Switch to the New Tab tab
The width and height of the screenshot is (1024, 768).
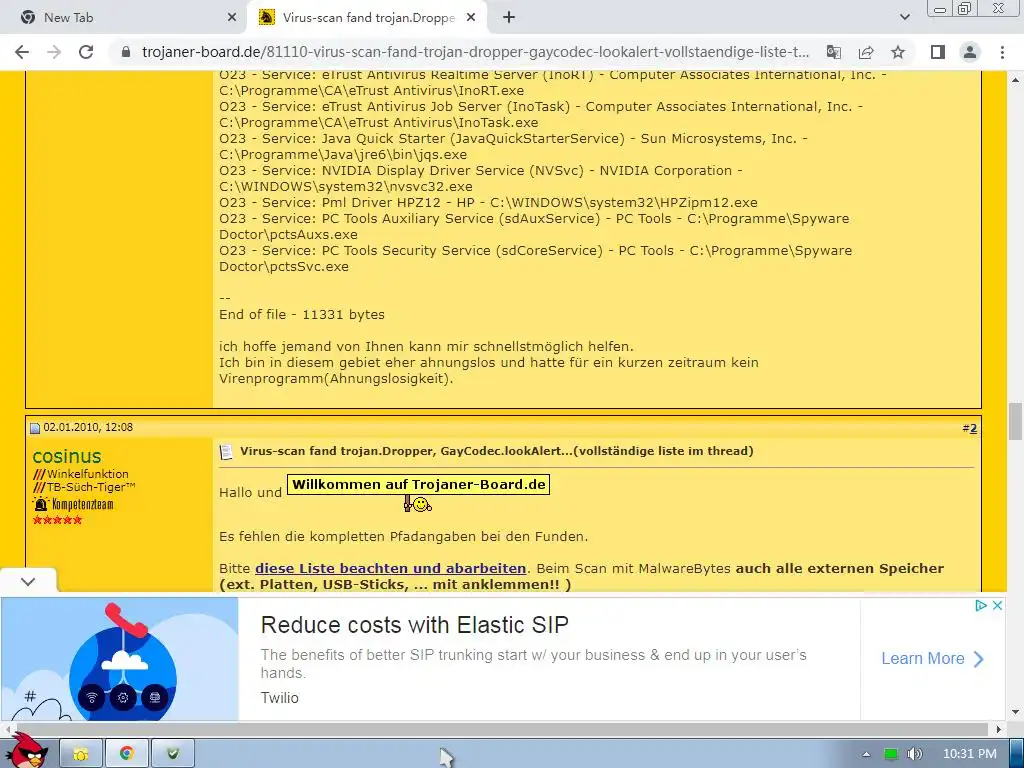tap(124, 18)
